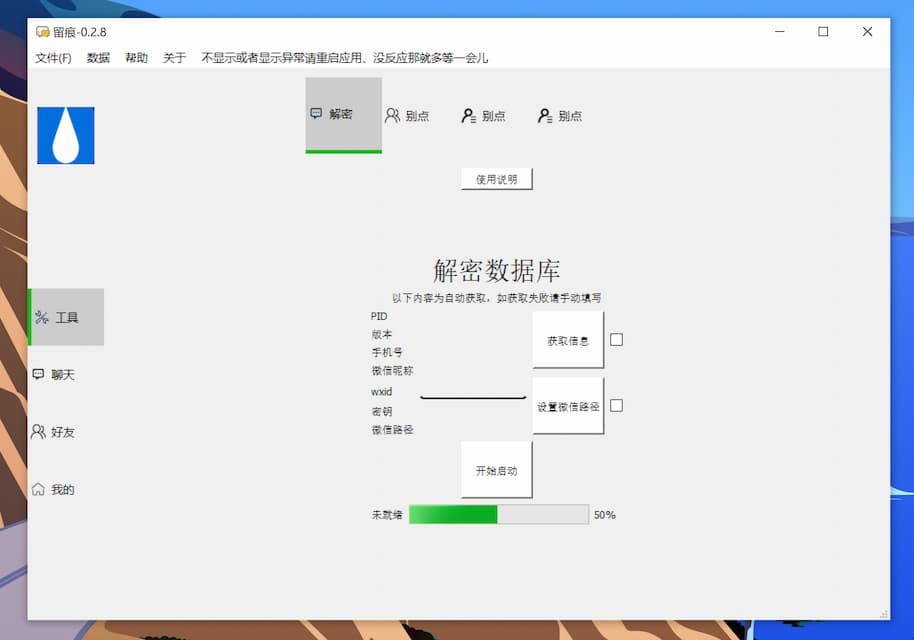Open the 文件(F) menu
The height and width of the screenshot is (640, 914).
[53, 58]
